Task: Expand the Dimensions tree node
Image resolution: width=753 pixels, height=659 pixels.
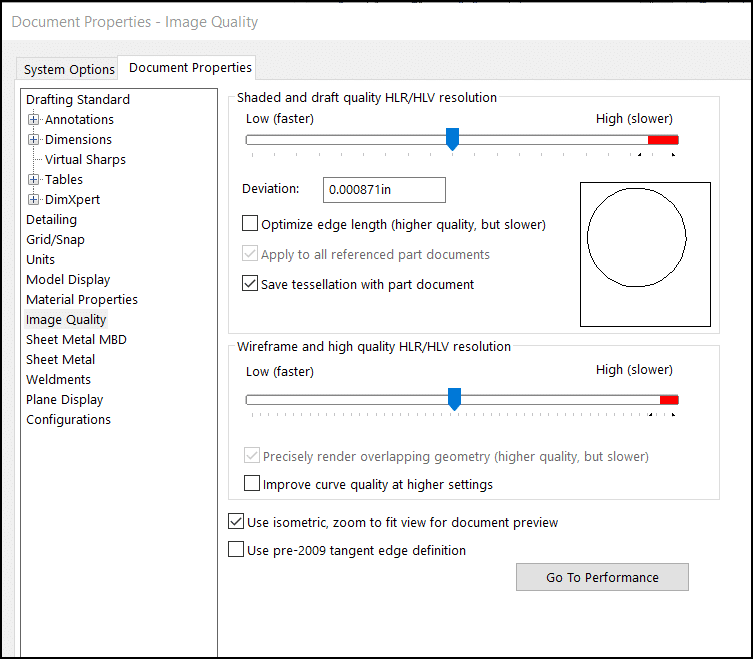Action: tap(34, 140)
